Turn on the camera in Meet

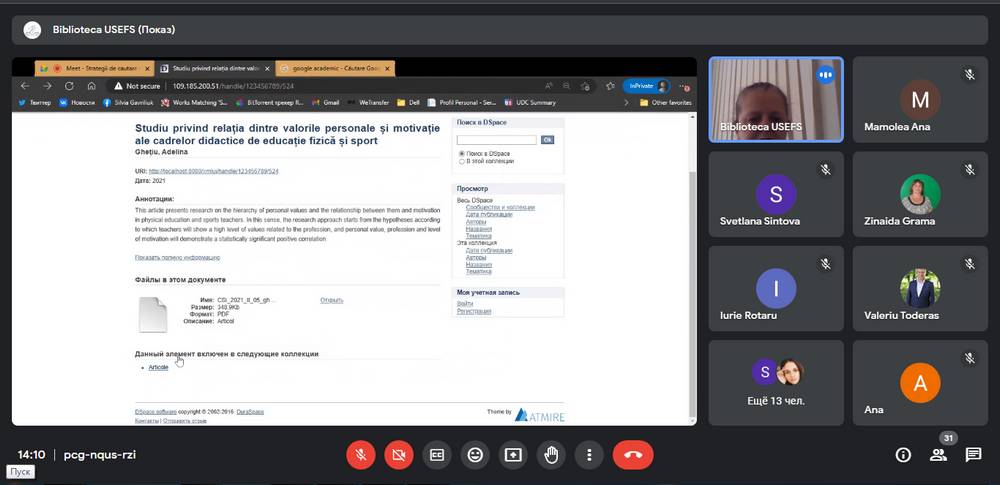tap(399, 455)
